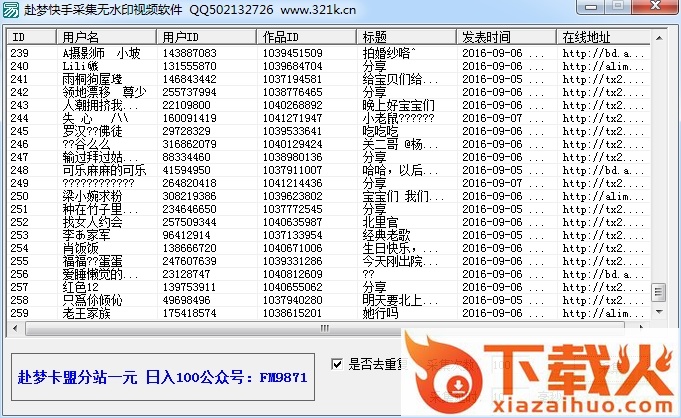Image resolution: width=681 pixels, height=418 pixels.
Task: Sort by the 发表时间 column header
Action: 506,37
